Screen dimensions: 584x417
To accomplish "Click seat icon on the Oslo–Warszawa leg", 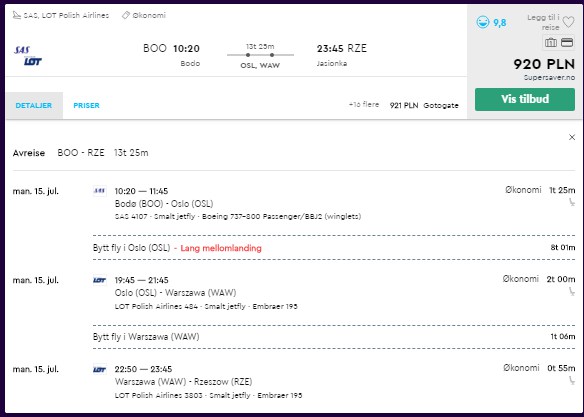I will click(572, 292).
